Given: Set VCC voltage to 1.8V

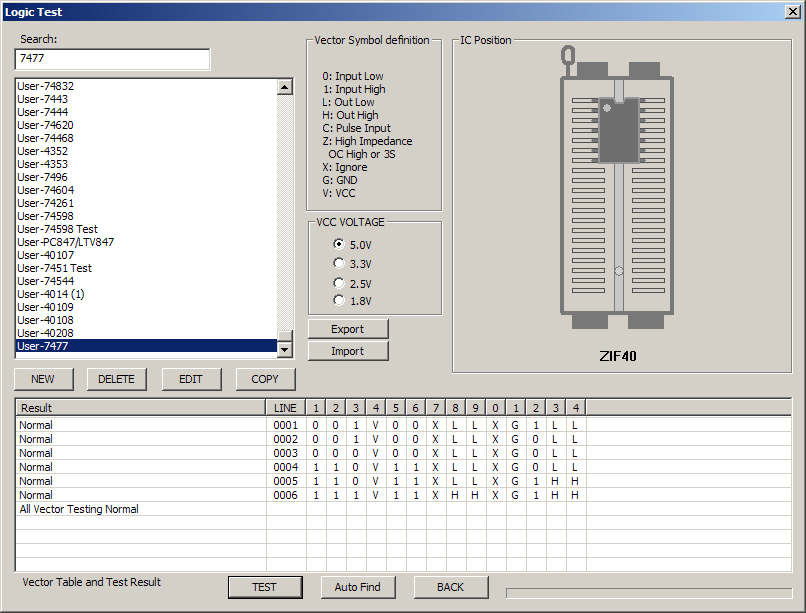Looking at the screenshot, I should (x=339, y=300).
